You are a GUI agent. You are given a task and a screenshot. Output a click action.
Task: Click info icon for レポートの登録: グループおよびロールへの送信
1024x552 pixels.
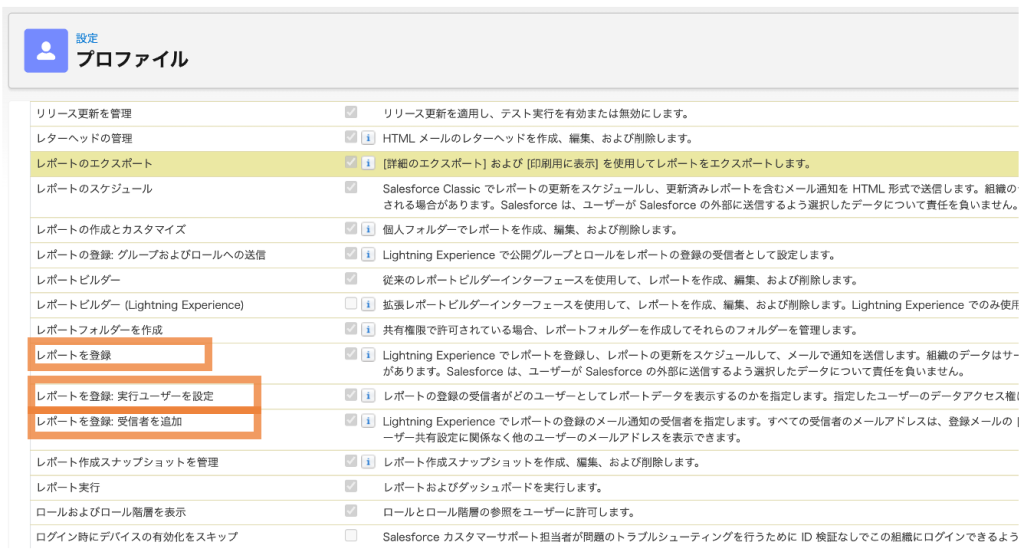coord(368,254)
